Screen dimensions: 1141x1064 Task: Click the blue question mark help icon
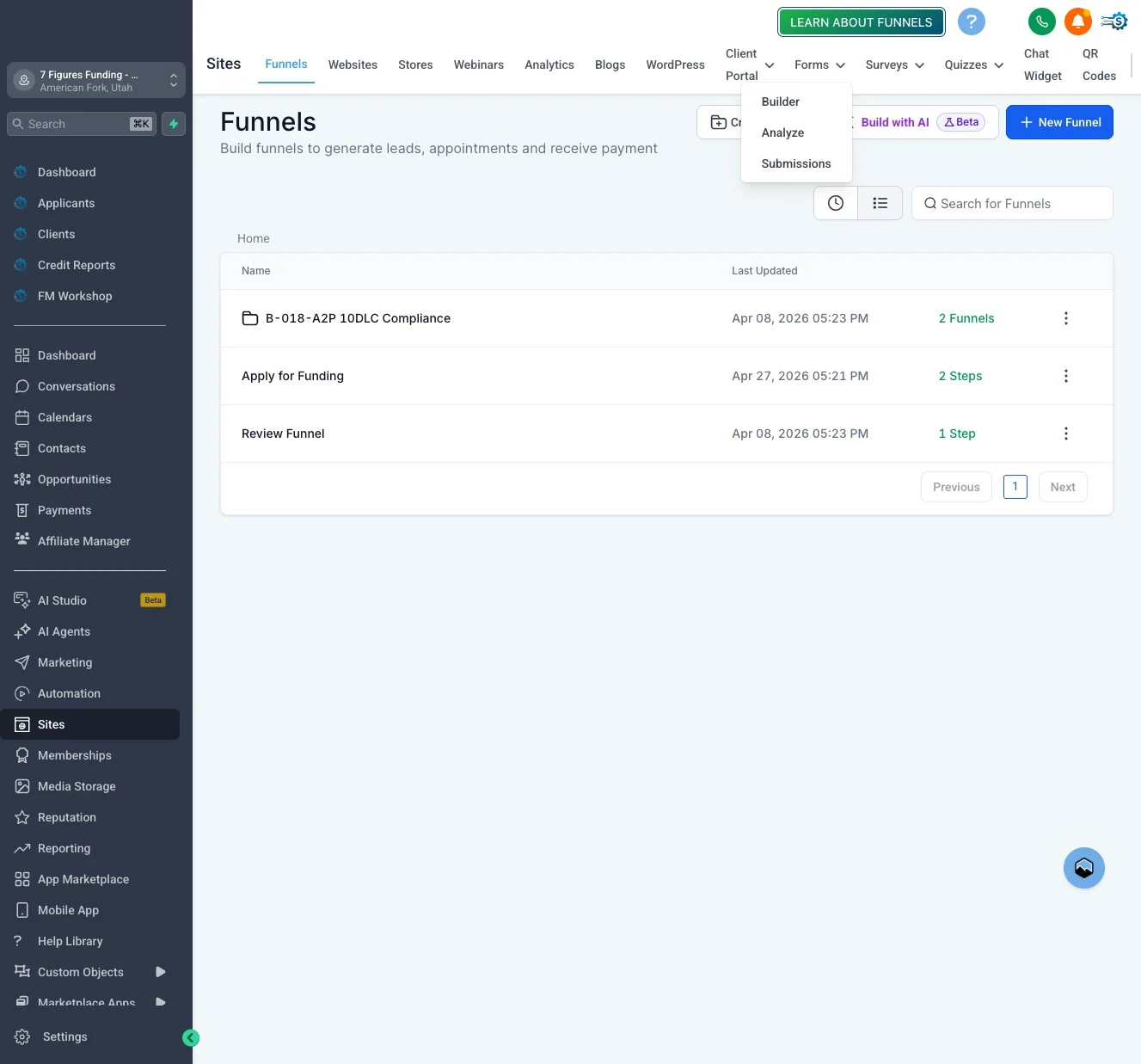(x=972, y=22)
